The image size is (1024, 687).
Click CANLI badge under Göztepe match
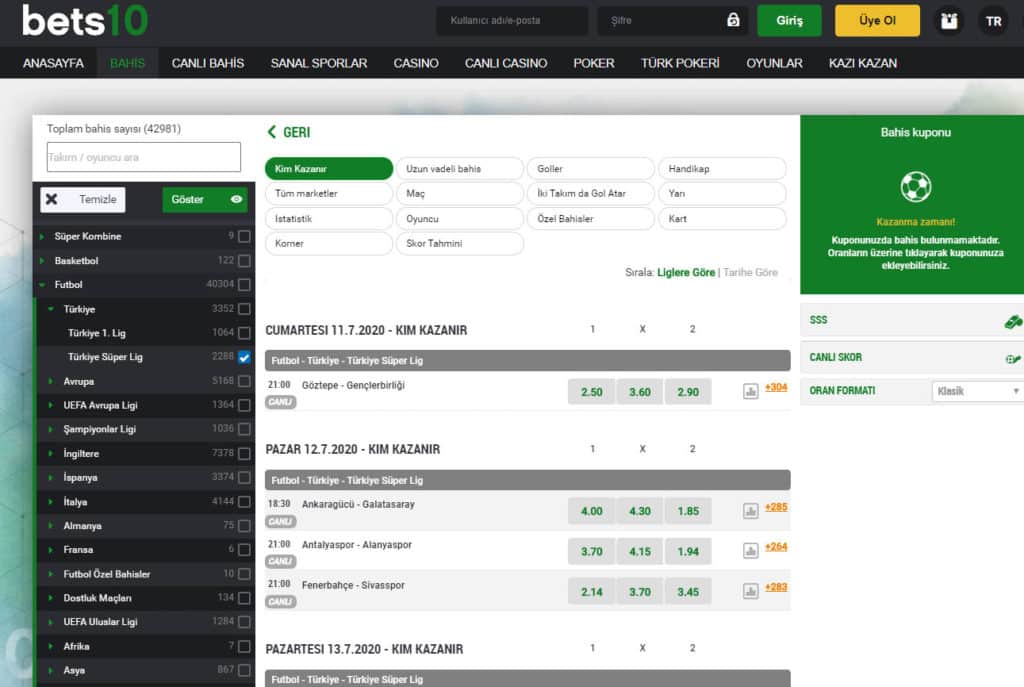click(281, 402)
